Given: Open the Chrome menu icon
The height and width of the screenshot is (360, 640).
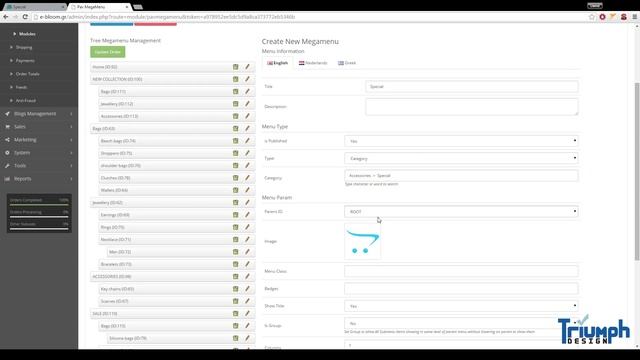Looking at the screenshot, I should tap(635, 17).
